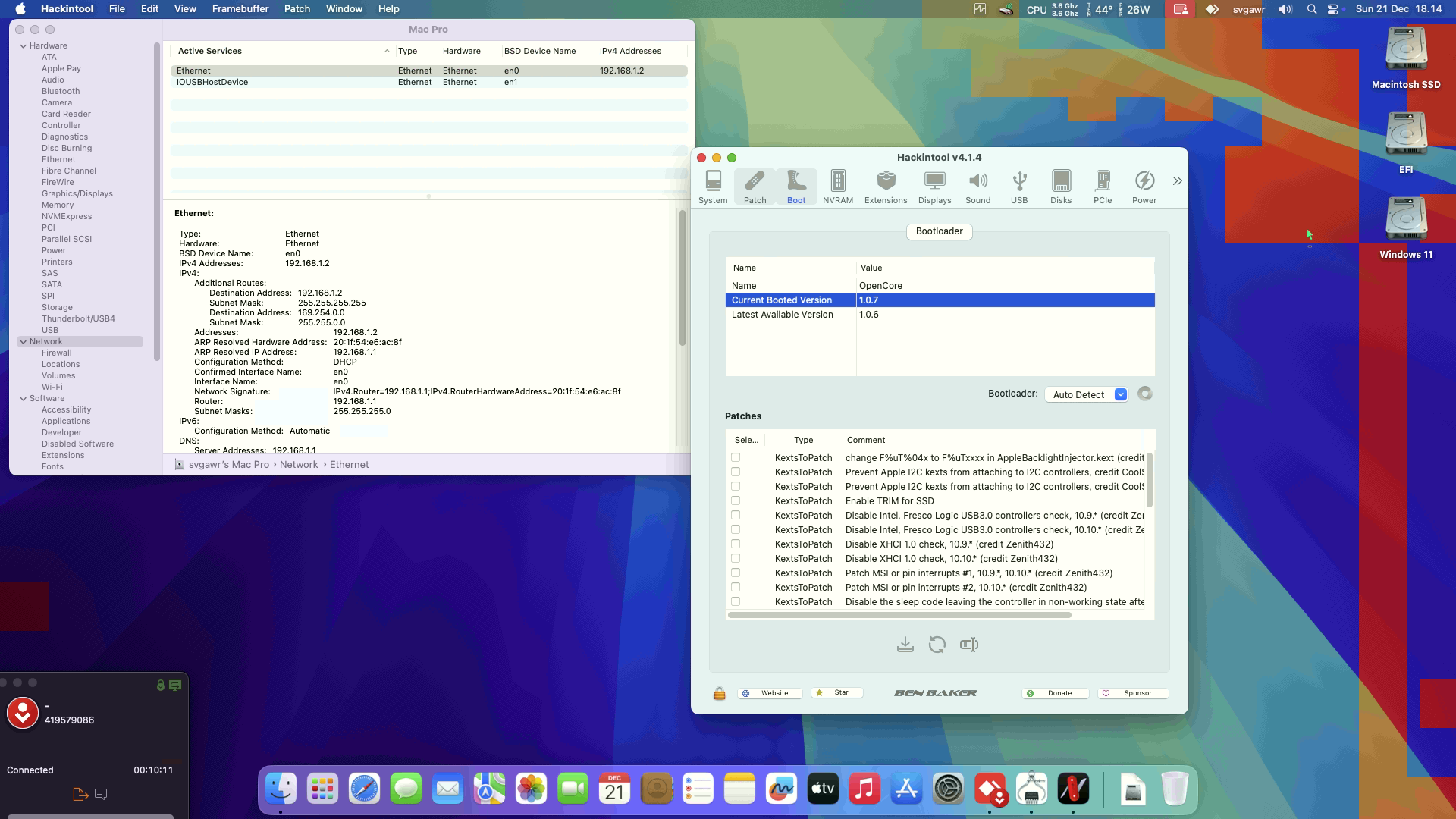Select Wi-Fi under Network

pos(52,387)
